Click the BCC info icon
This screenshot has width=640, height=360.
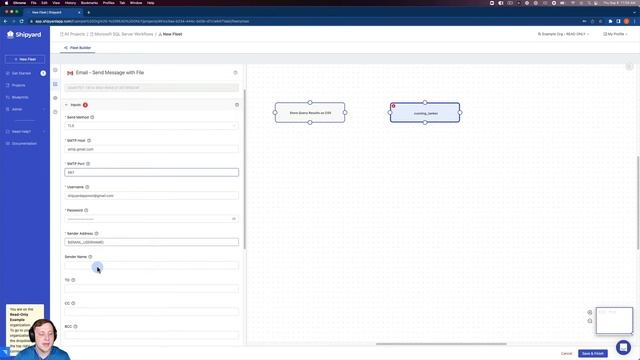click(76, 327)
